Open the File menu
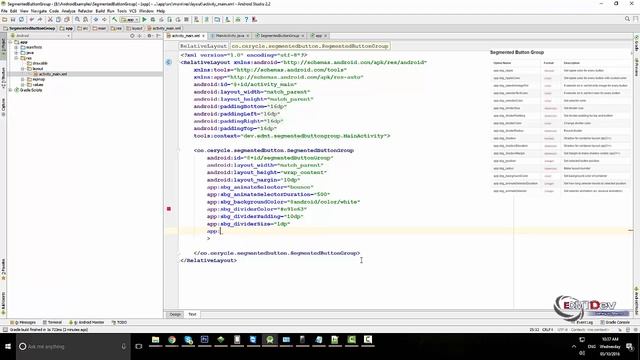 (4, 11)
